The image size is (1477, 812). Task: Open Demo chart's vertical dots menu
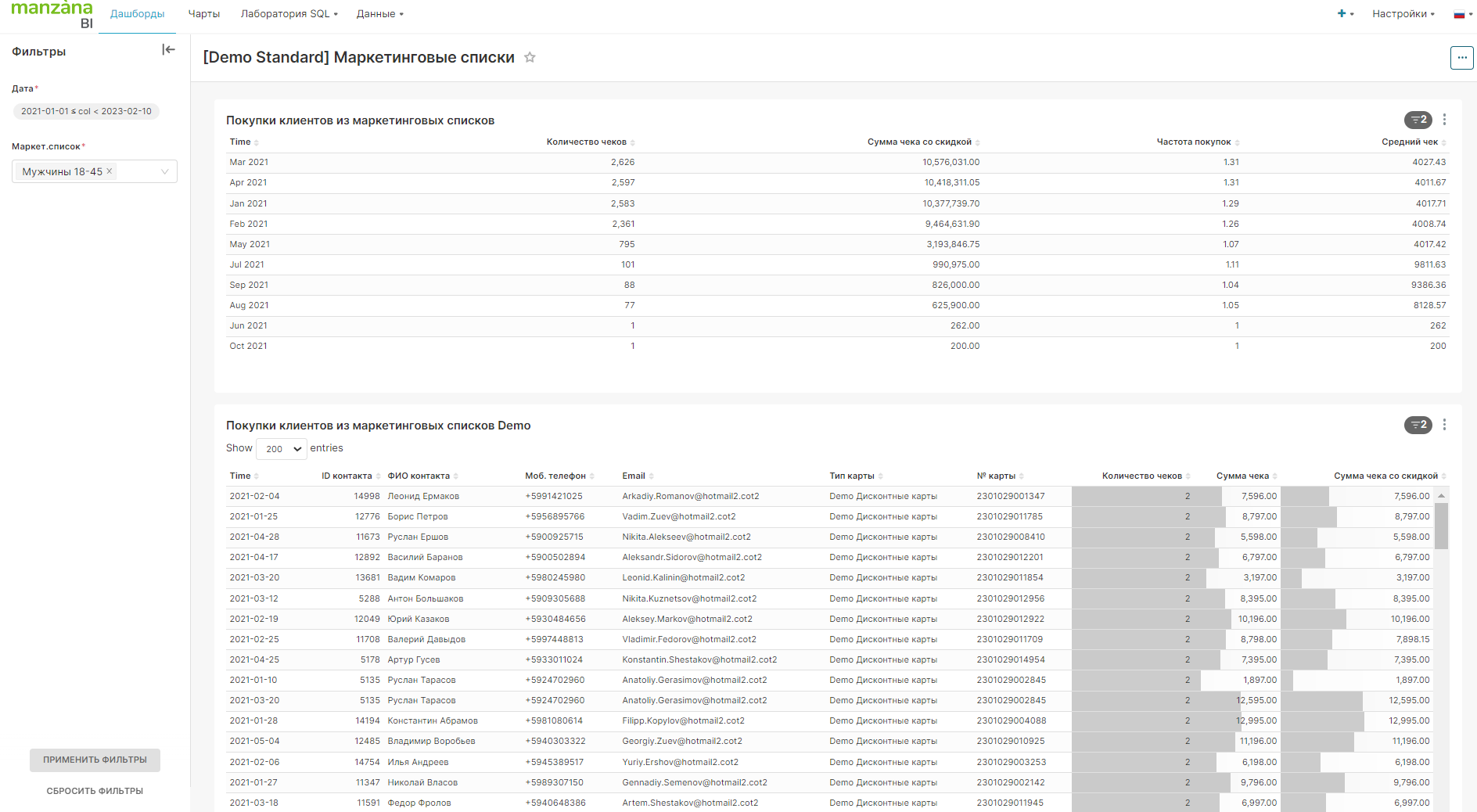click(1444, 425)
